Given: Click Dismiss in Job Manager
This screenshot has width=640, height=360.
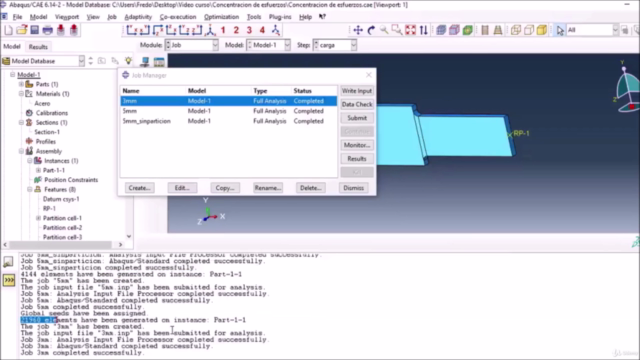Looking at the screenshot, I should pos(353,188).
